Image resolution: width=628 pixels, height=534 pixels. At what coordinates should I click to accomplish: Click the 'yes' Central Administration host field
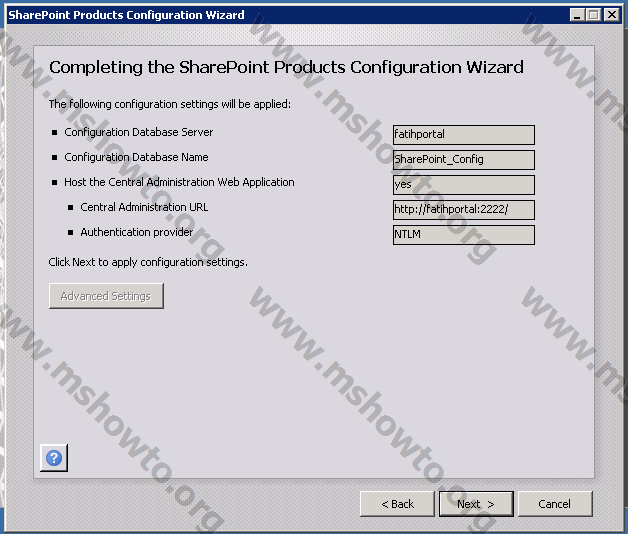pos(464,184)
